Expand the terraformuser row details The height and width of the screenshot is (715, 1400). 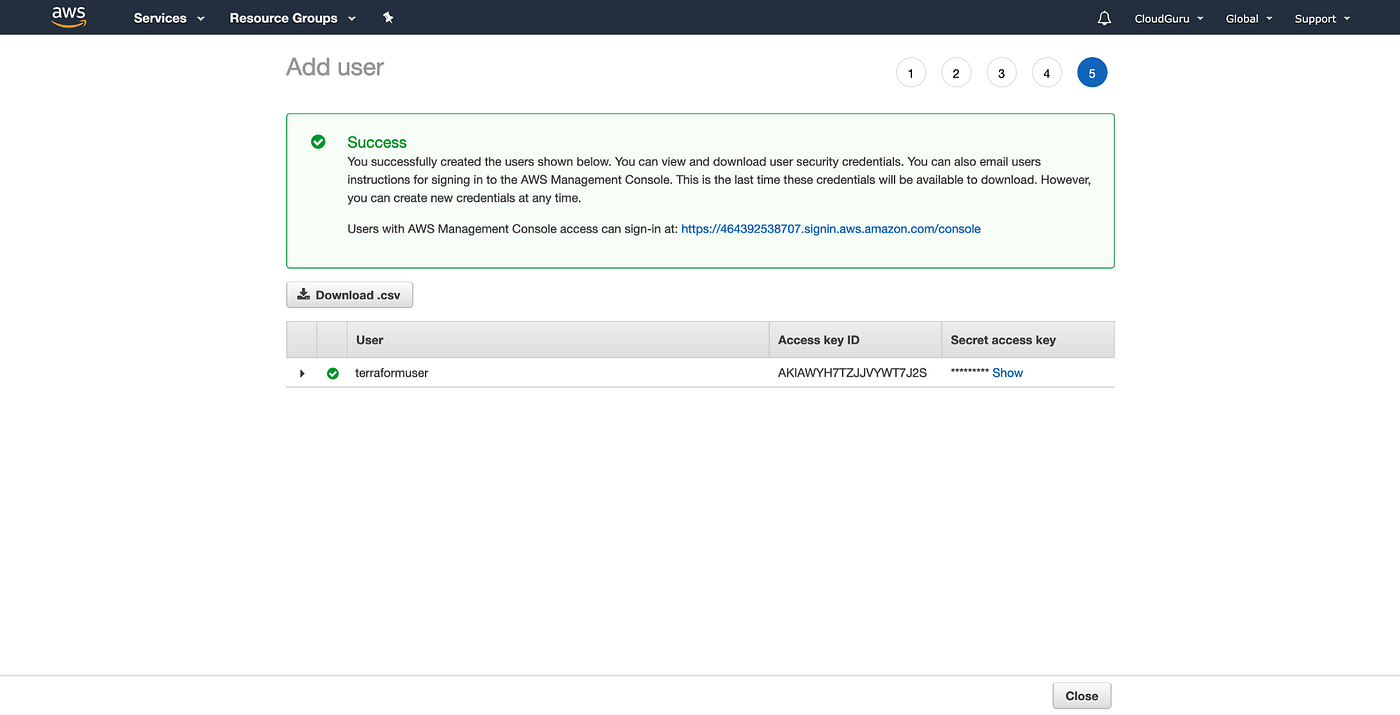302,373
